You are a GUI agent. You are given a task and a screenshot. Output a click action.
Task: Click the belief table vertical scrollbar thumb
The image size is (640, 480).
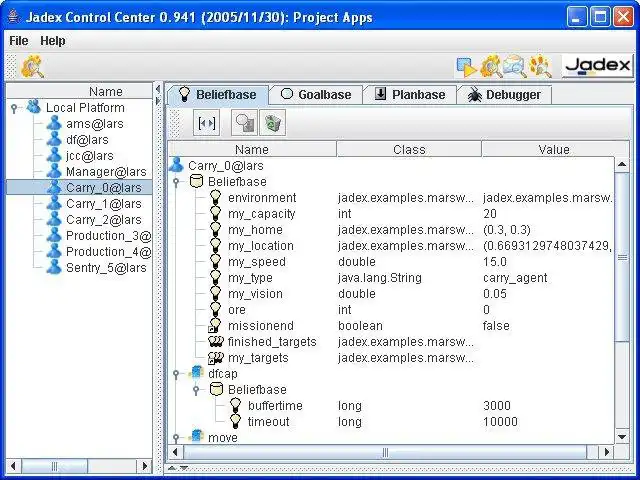click(622, 258)
